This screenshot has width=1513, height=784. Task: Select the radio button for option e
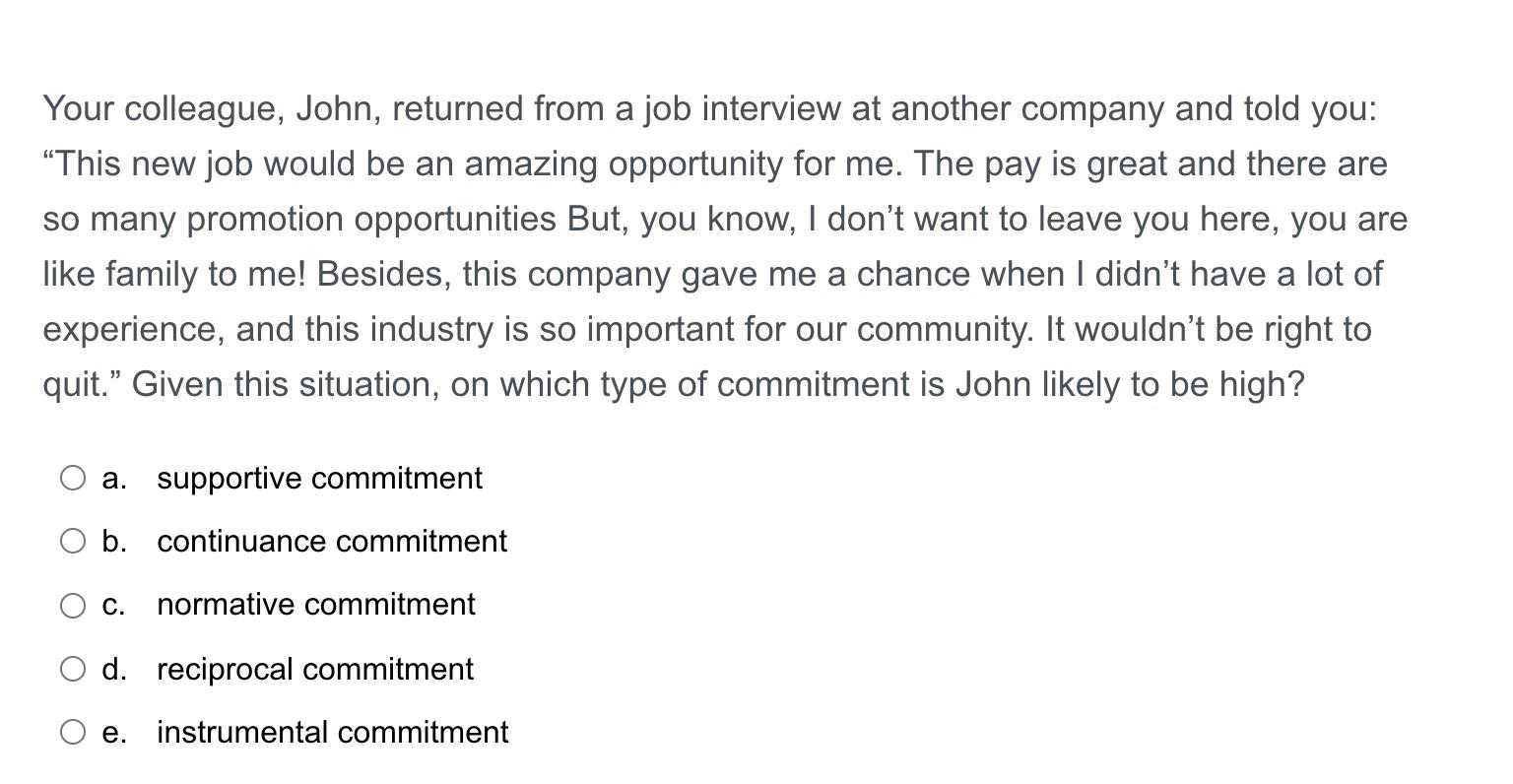(74, 732)
